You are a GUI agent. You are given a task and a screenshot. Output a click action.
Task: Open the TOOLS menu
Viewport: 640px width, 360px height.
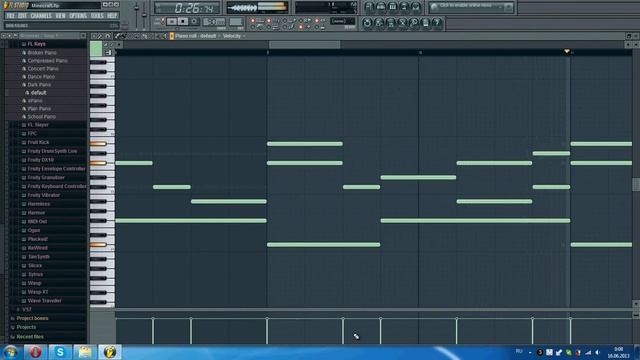click(x=97, y=16)
